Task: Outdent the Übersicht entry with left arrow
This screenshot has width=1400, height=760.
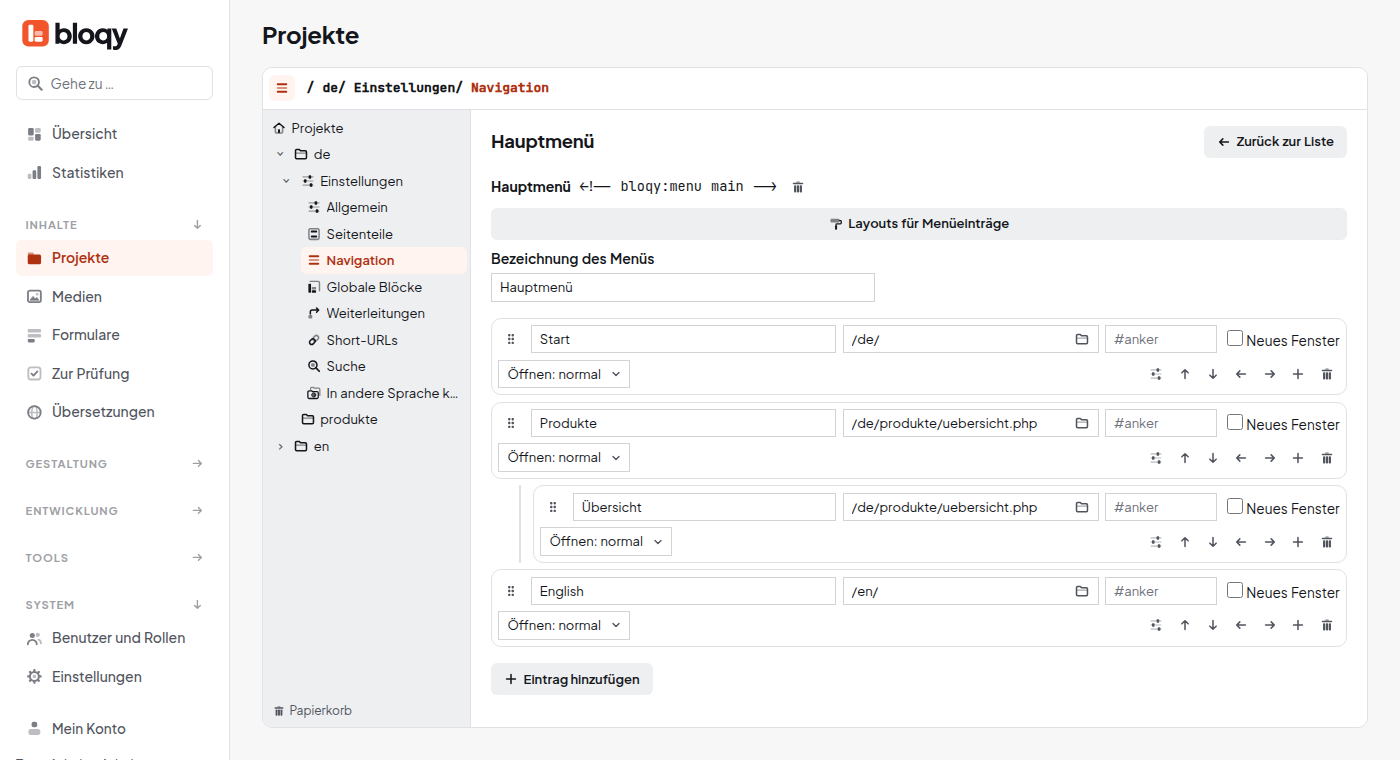Action: coord(1241,542)
